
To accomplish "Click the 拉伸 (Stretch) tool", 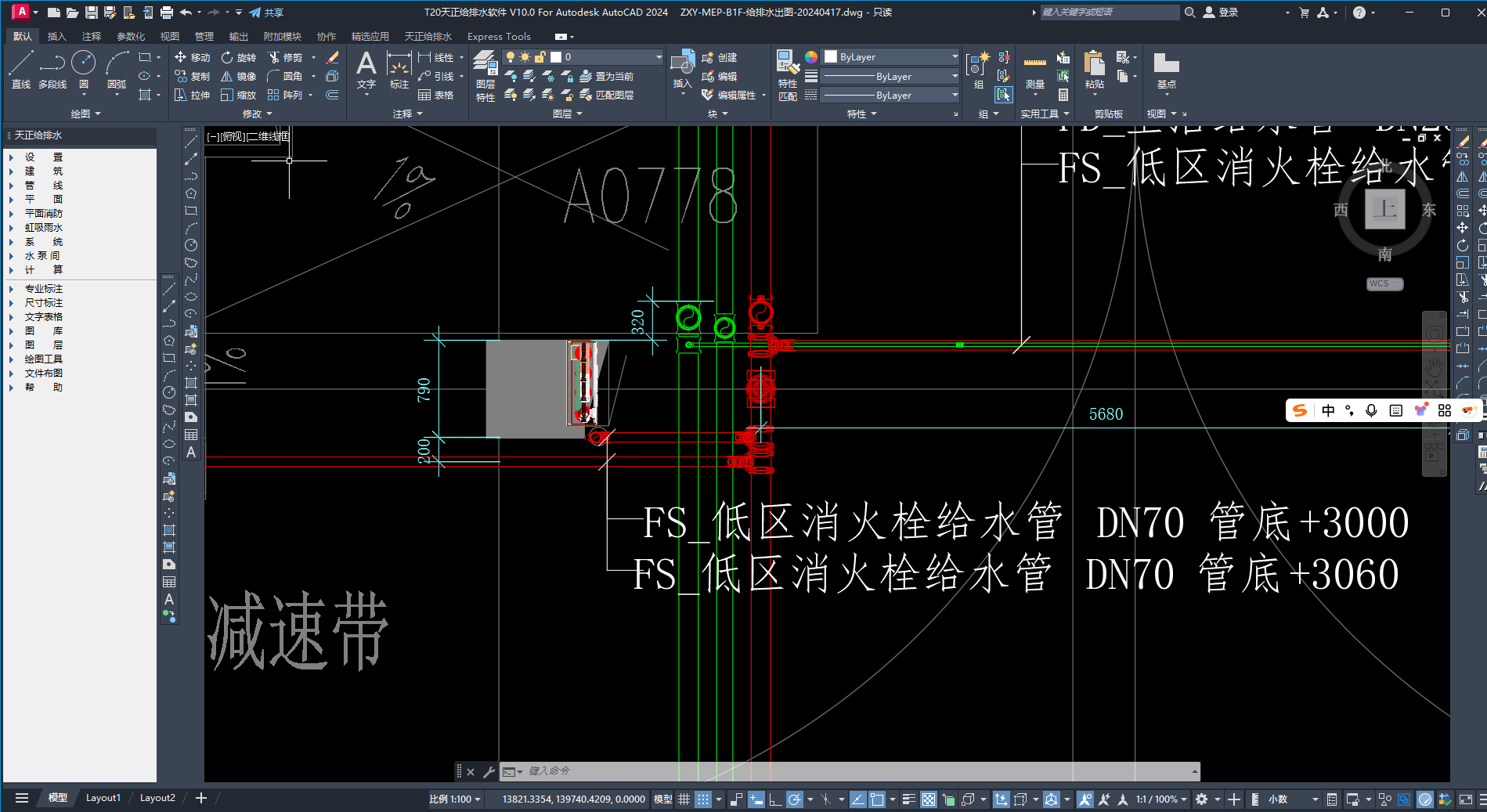I will (193, 95).
